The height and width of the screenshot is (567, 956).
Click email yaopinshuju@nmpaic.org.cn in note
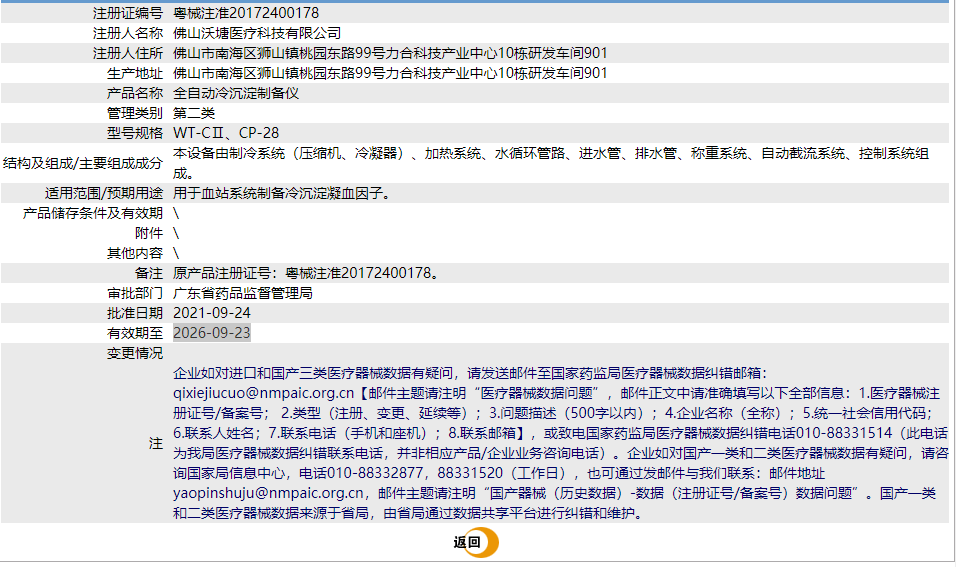click(268, 493)
